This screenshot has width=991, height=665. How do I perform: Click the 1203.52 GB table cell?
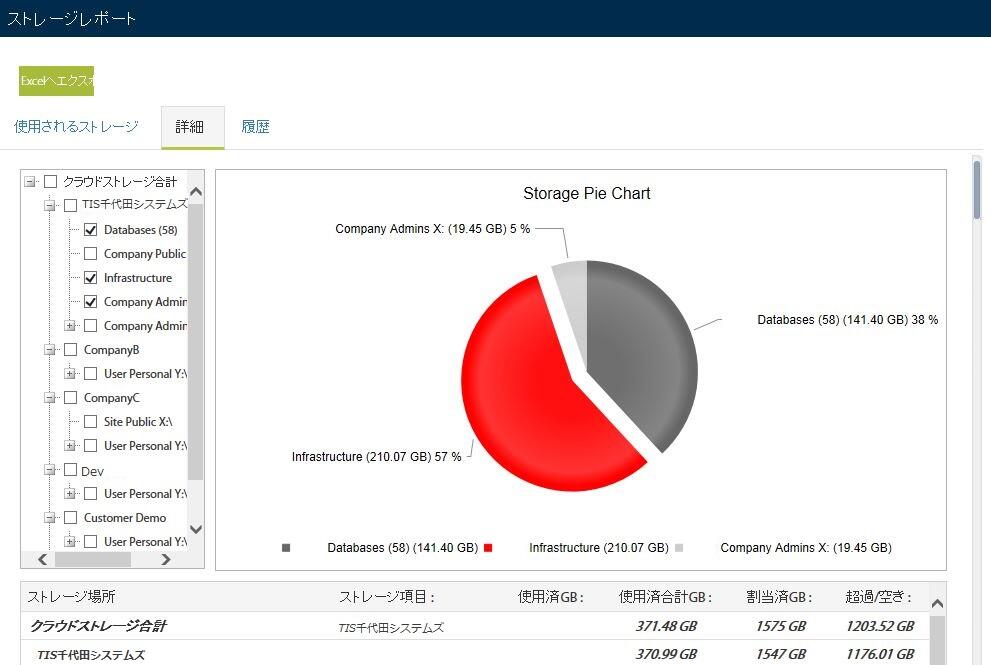(x=880, y=626)
